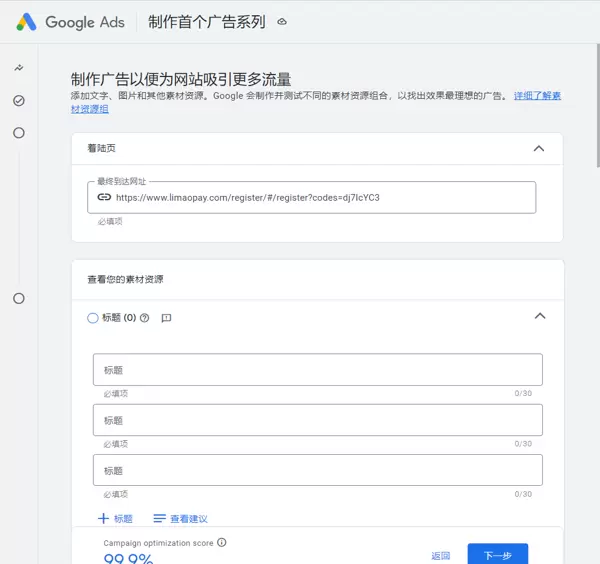Click the 最终到达网址 URL input field
Viewport: 600px width, 564px height.
click(320, 198)
